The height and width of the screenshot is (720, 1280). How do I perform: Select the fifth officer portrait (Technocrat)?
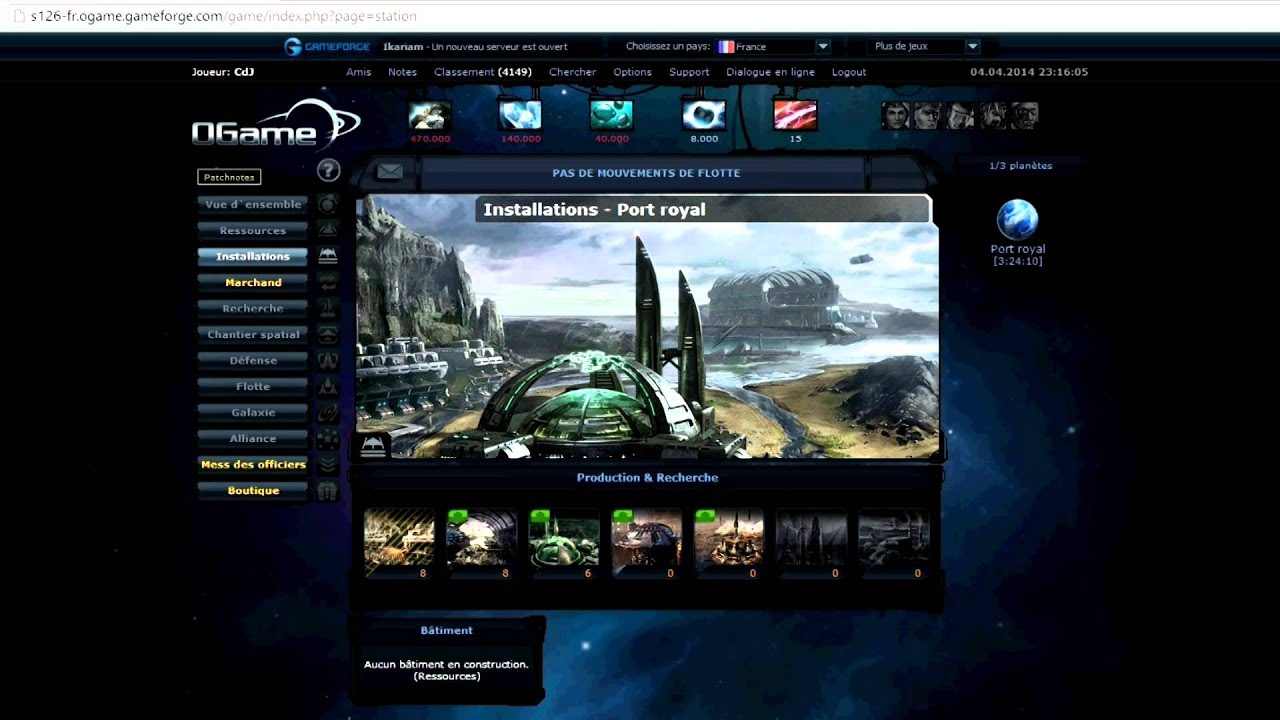coord(1025,116)
